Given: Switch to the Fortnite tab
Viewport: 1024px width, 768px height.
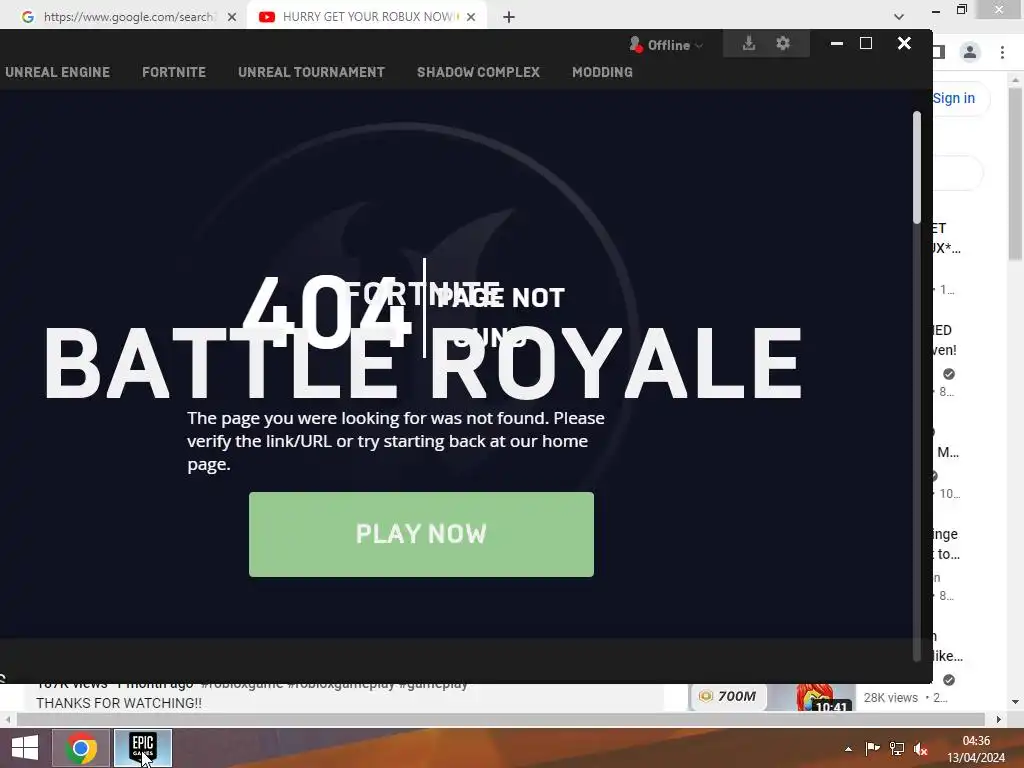Looking at the screenshot, I should (x=174, y=72).
